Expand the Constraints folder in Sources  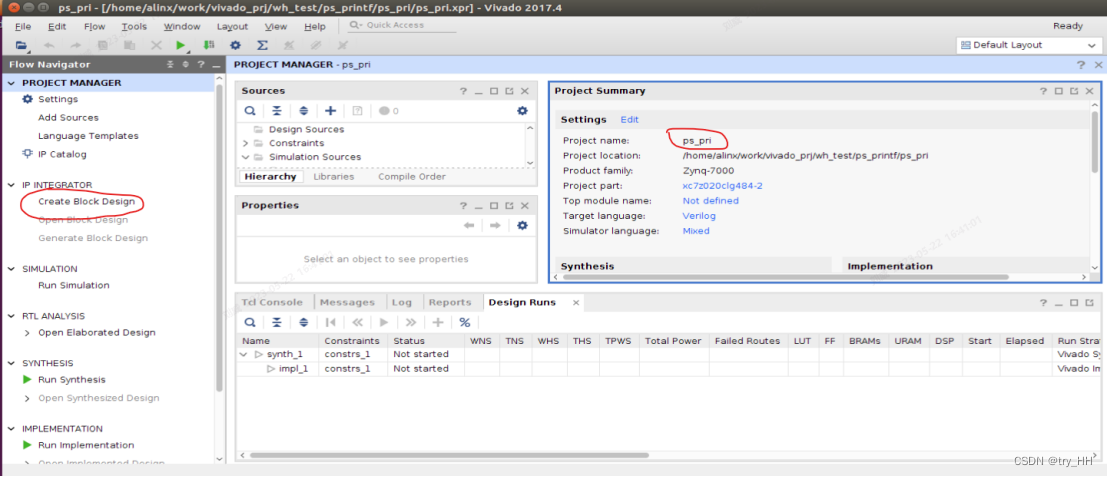tap(245, 143)
